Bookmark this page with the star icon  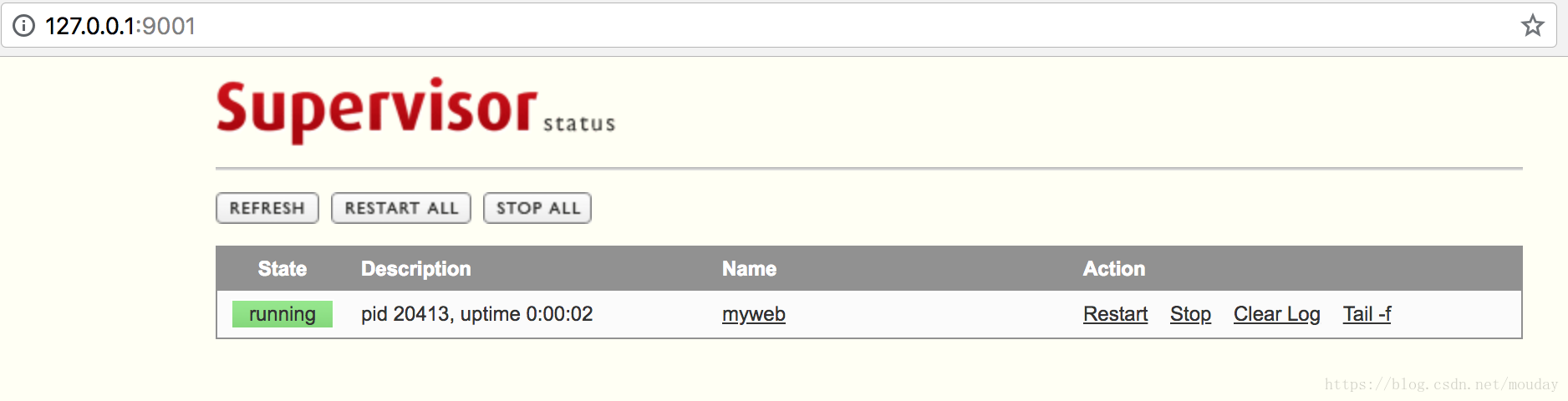coord(1532,26)
